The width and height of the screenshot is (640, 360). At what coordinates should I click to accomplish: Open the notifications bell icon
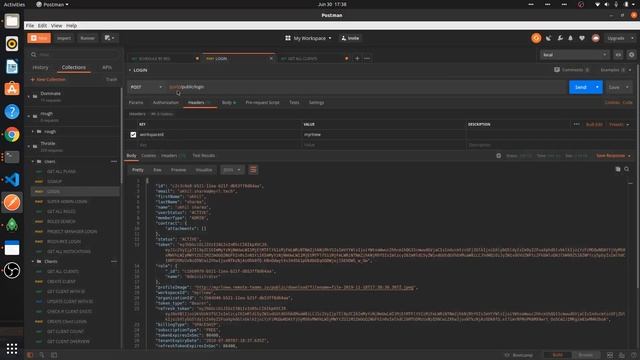pos(571,38)
